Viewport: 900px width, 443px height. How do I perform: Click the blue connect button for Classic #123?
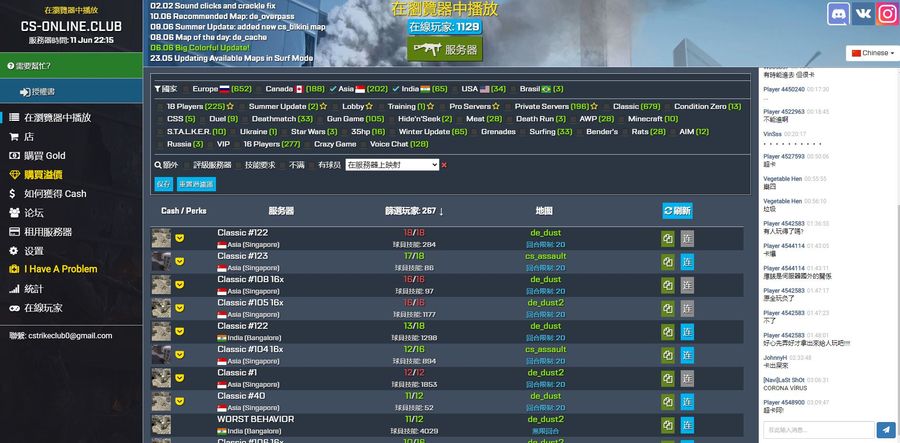point(688,262)
